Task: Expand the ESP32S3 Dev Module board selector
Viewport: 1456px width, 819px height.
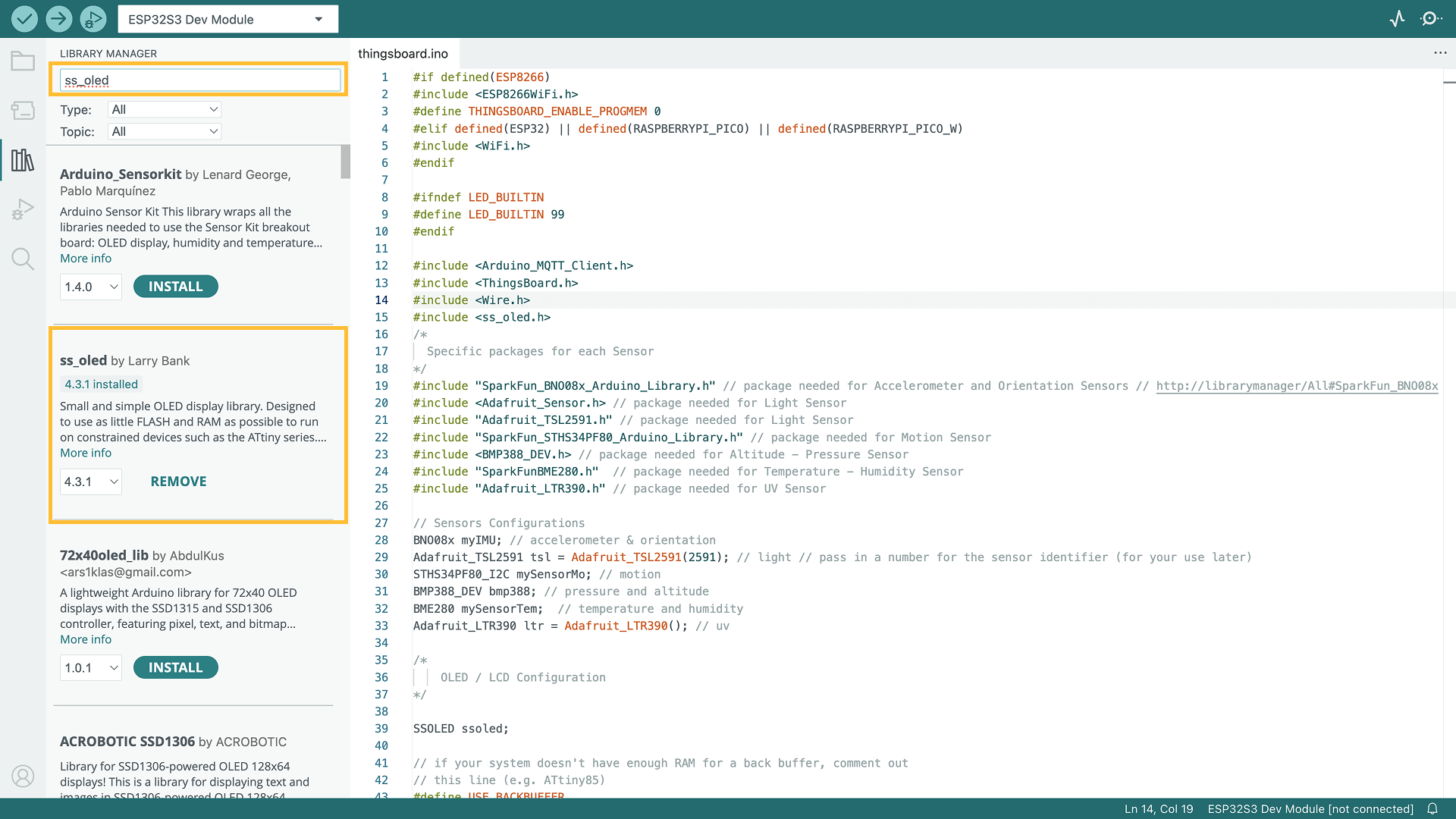Action: 227,19
